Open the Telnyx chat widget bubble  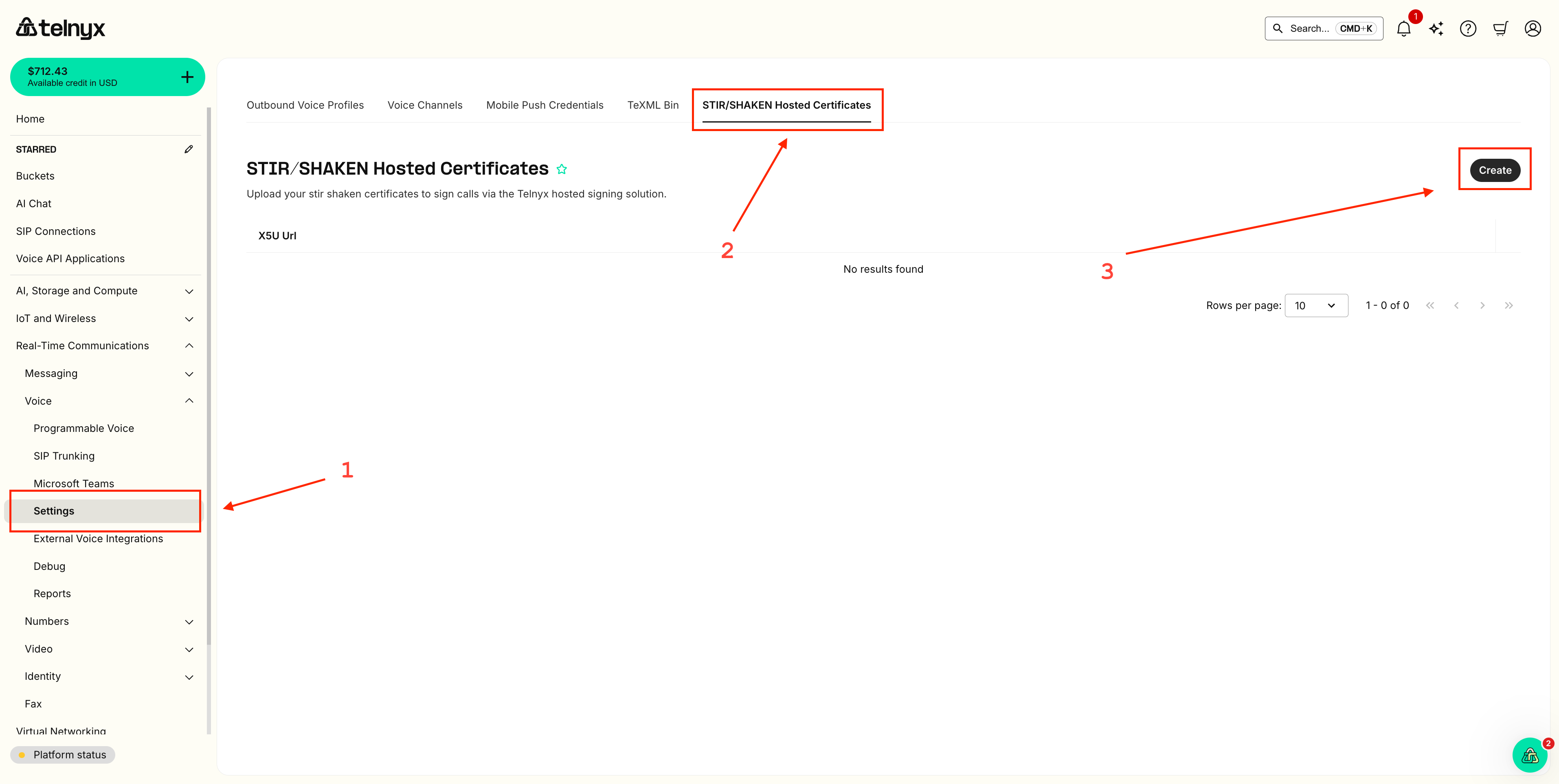tap(1529, 755)
